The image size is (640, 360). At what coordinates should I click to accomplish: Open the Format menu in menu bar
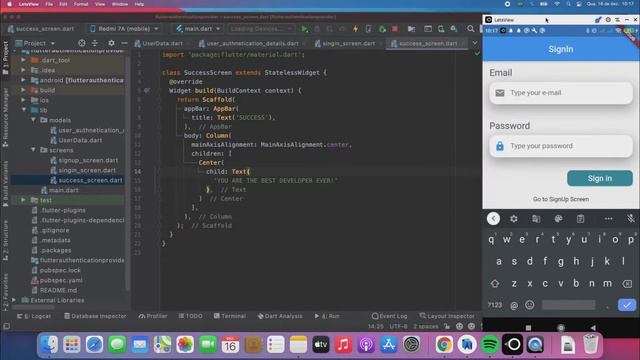click(x=81, y=4)
